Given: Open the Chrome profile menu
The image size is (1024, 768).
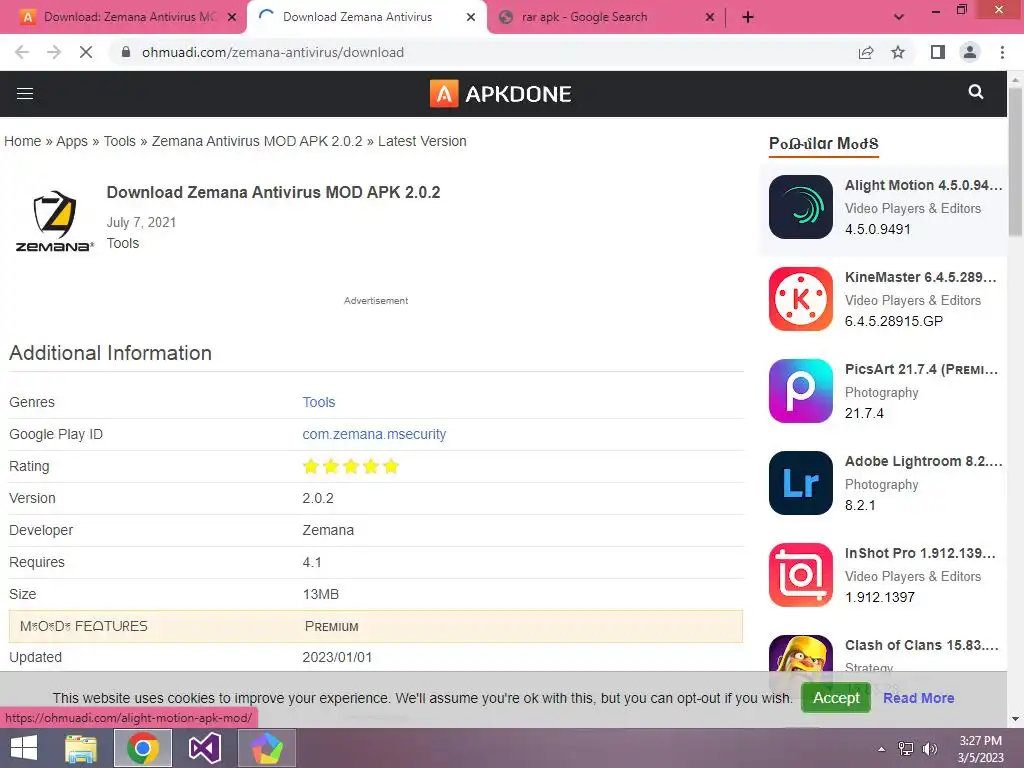Looking at the screenshot, I should click(x=970, y=52).
